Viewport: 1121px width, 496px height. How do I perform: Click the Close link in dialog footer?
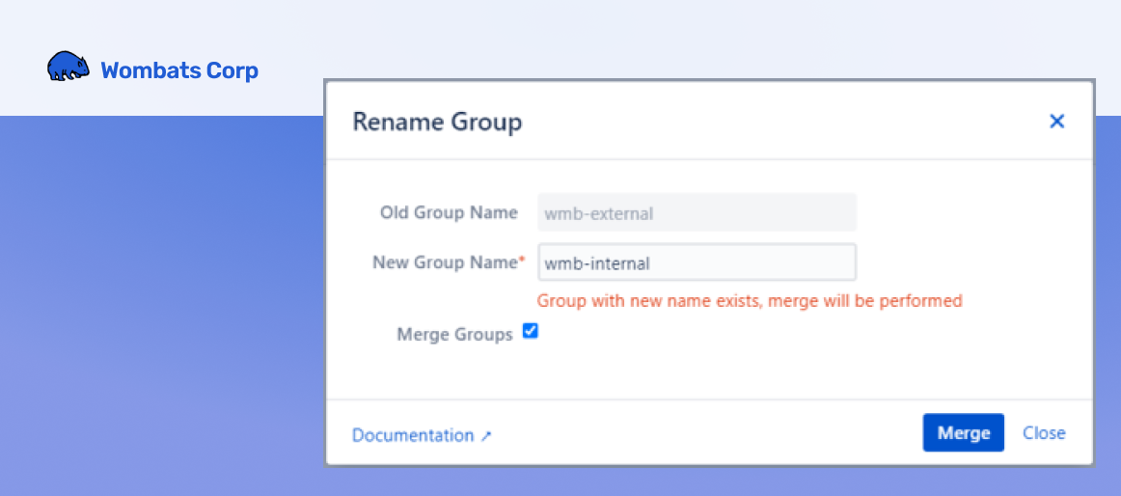[1043, 433]
